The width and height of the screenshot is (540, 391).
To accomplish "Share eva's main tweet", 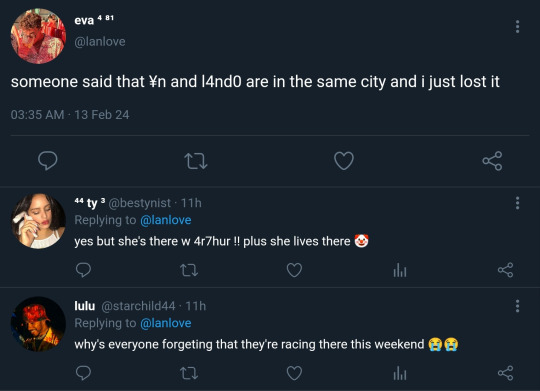I will (x=492, y=161).
